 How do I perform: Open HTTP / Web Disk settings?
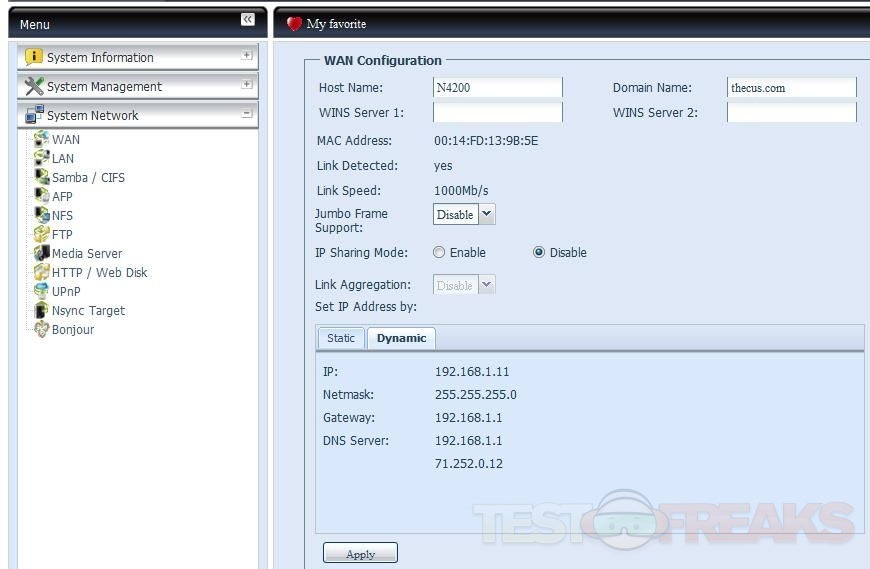coord(99,272)
